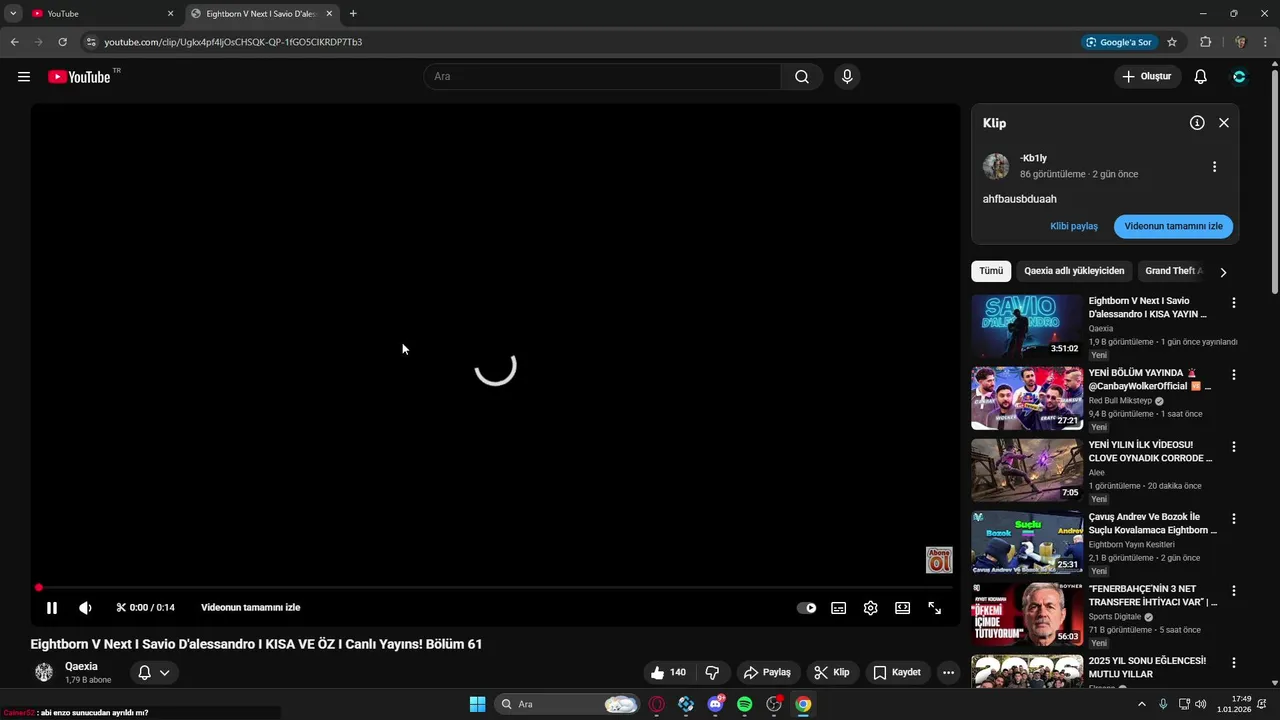Toggle subtitles on the player
Image resolution: width=1280 pixels, height=720 pixels.
(x=839, y=608)
